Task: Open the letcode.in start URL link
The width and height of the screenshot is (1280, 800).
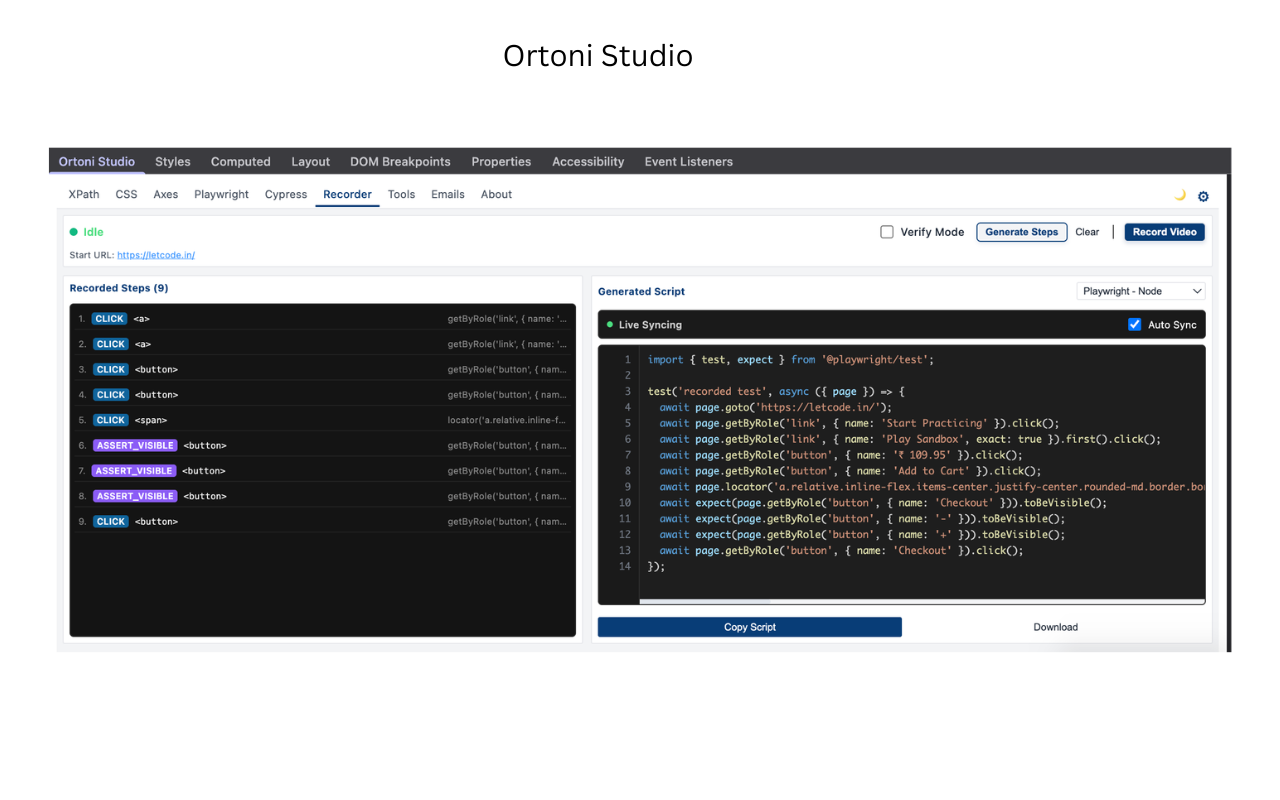Action: (x=156, y=255)
